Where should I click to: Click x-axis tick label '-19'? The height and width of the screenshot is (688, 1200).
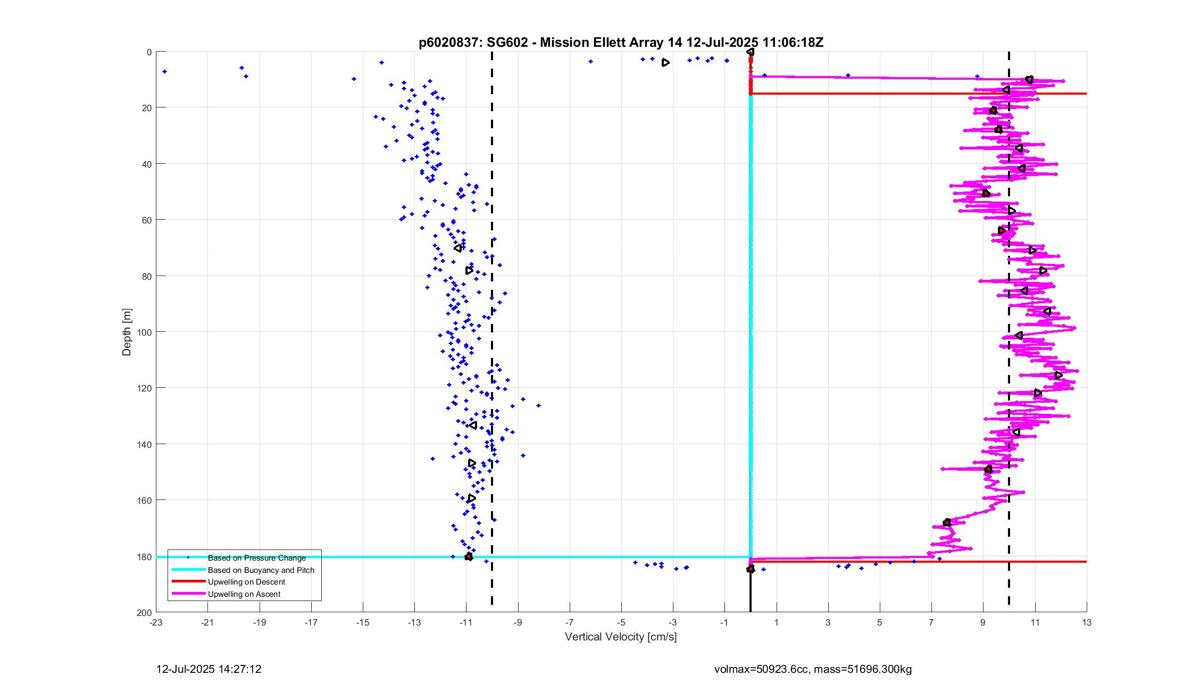pyautogui.click(x=259, y=623)
